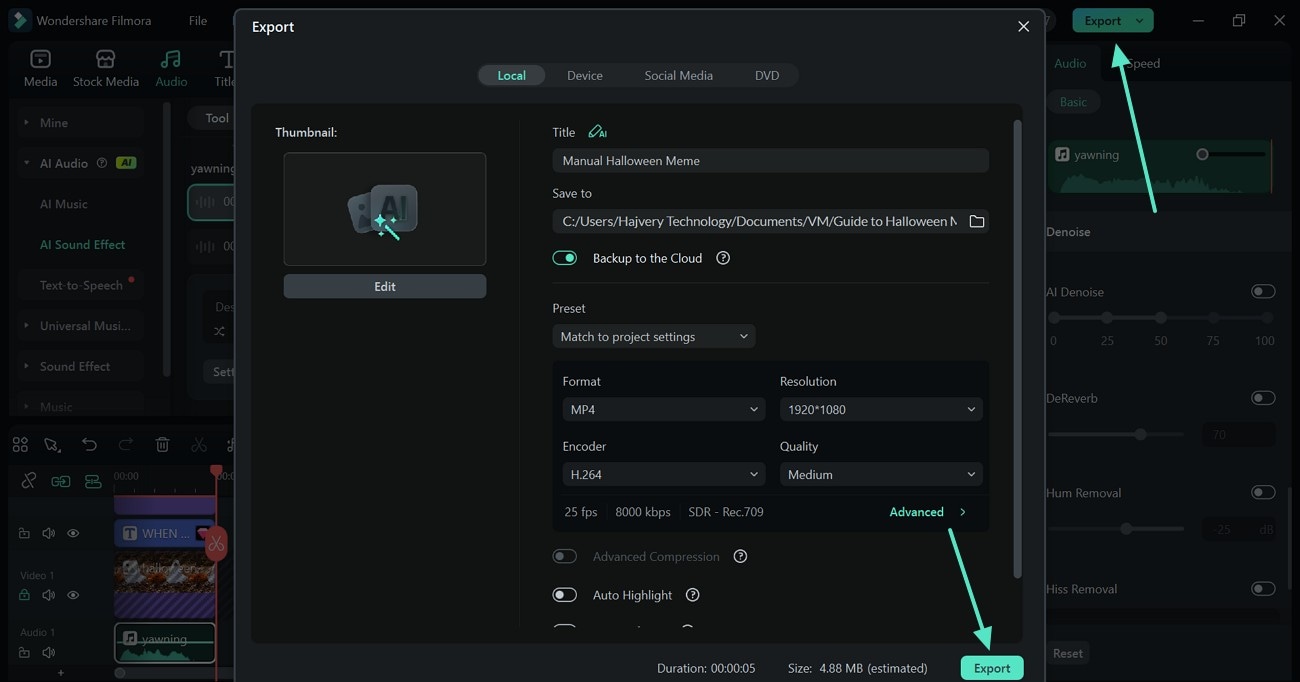The height and width of the screenshot is (682, 1300).
Task: Open the Resolution 1920*1080 dropdown
Action: click(x=881, y=409)
